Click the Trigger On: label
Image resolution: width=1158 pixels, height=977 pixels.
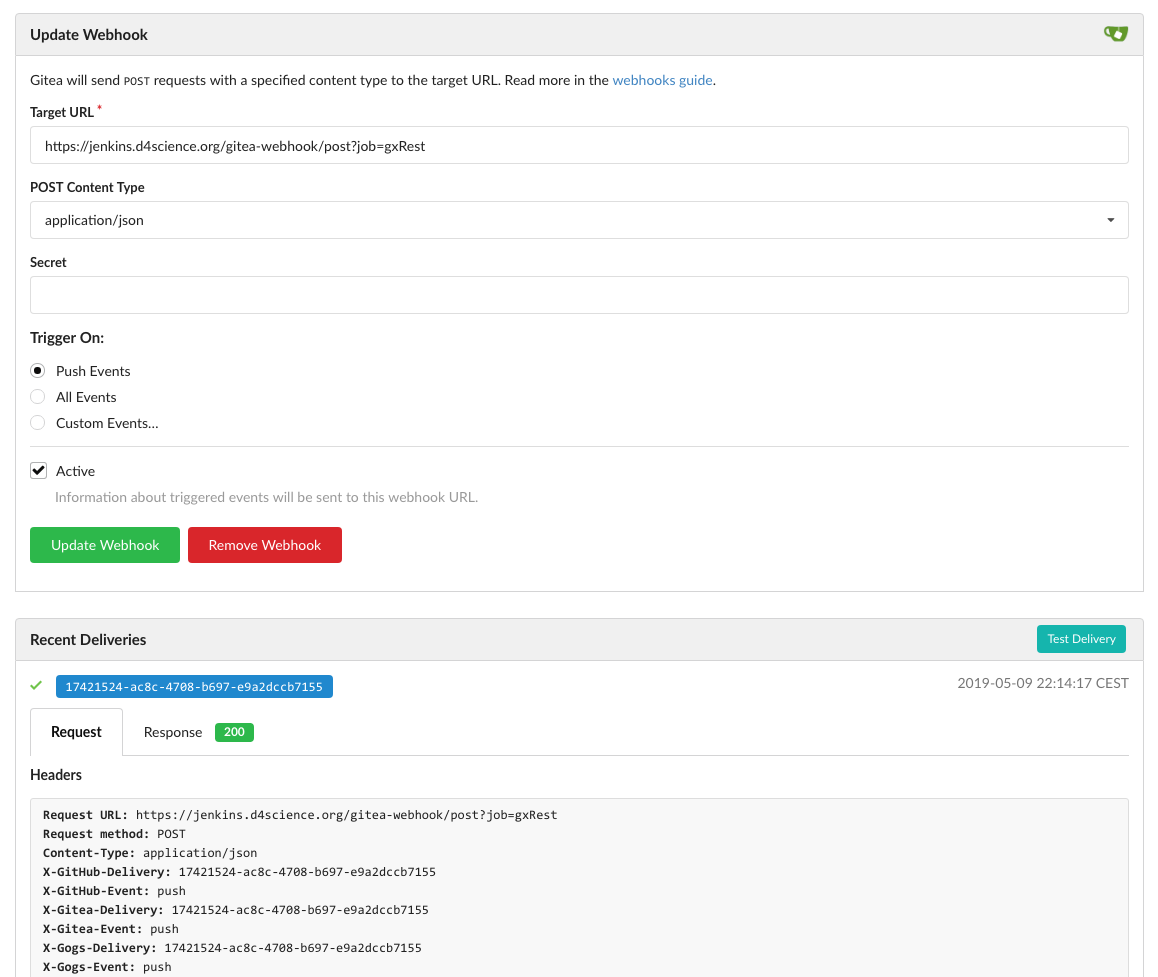[x=67, y=337]
